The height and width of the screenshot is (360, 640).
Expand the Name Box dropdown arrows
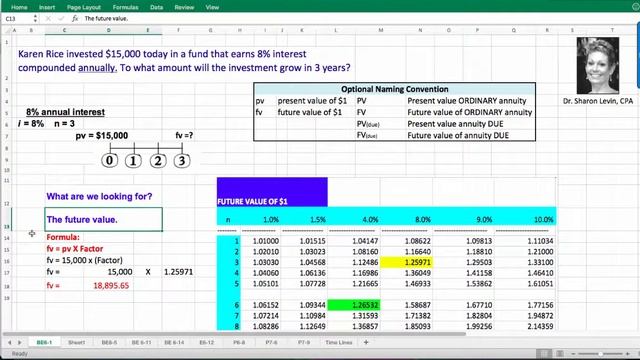point(36,18)
